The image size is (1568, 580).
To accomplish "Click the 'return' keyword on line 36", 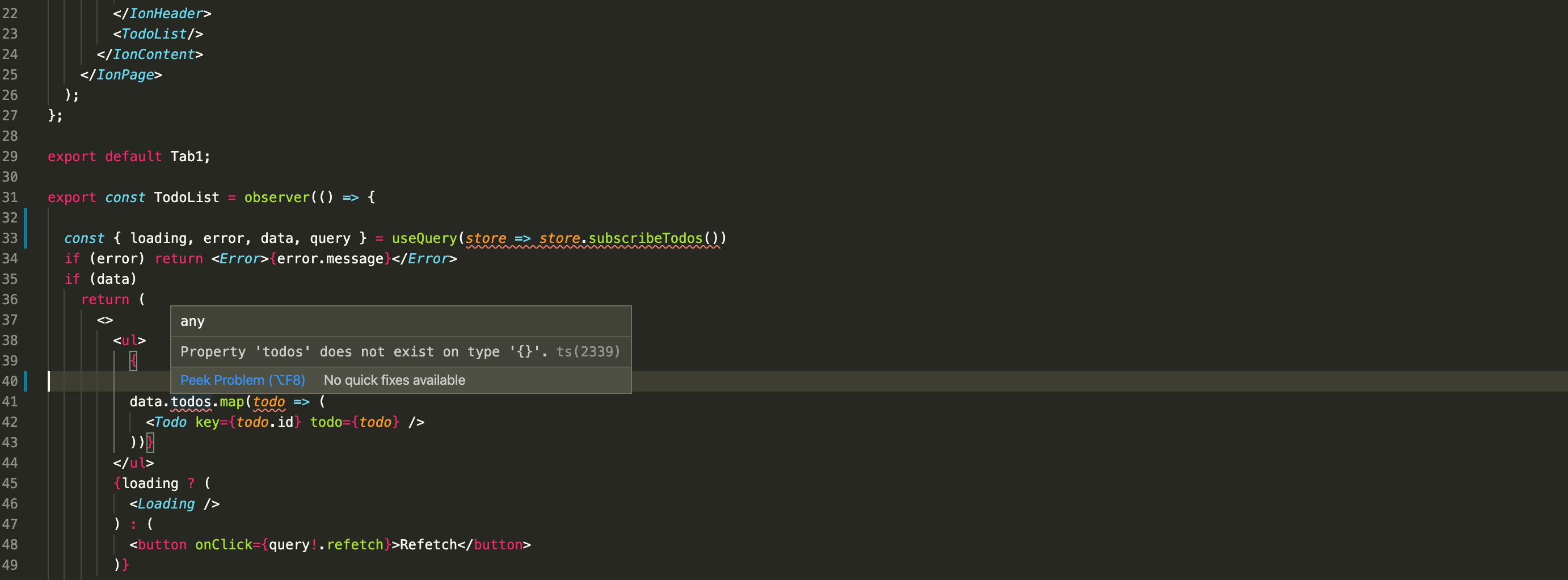I will 106,300.
